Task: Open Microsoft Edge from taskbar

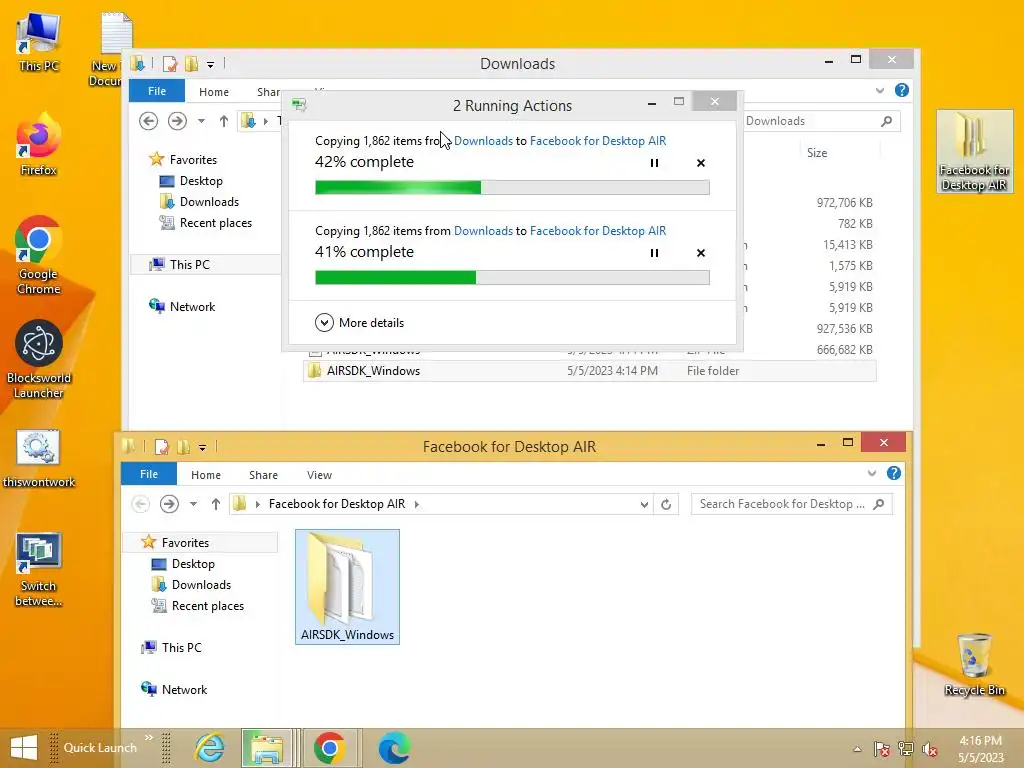Action: click(x=394, y=748)
